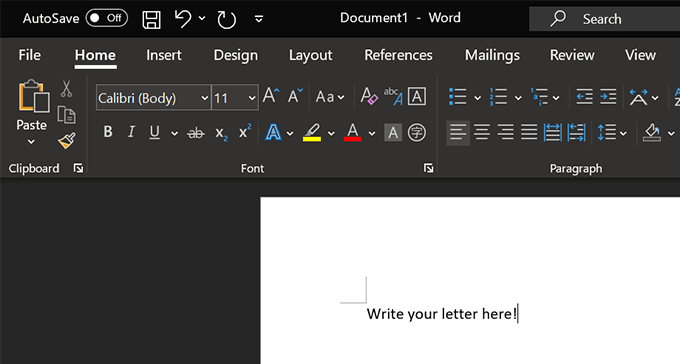
Task: Open Customize Quick Access Toolbar menu
Action: (259, 19)
